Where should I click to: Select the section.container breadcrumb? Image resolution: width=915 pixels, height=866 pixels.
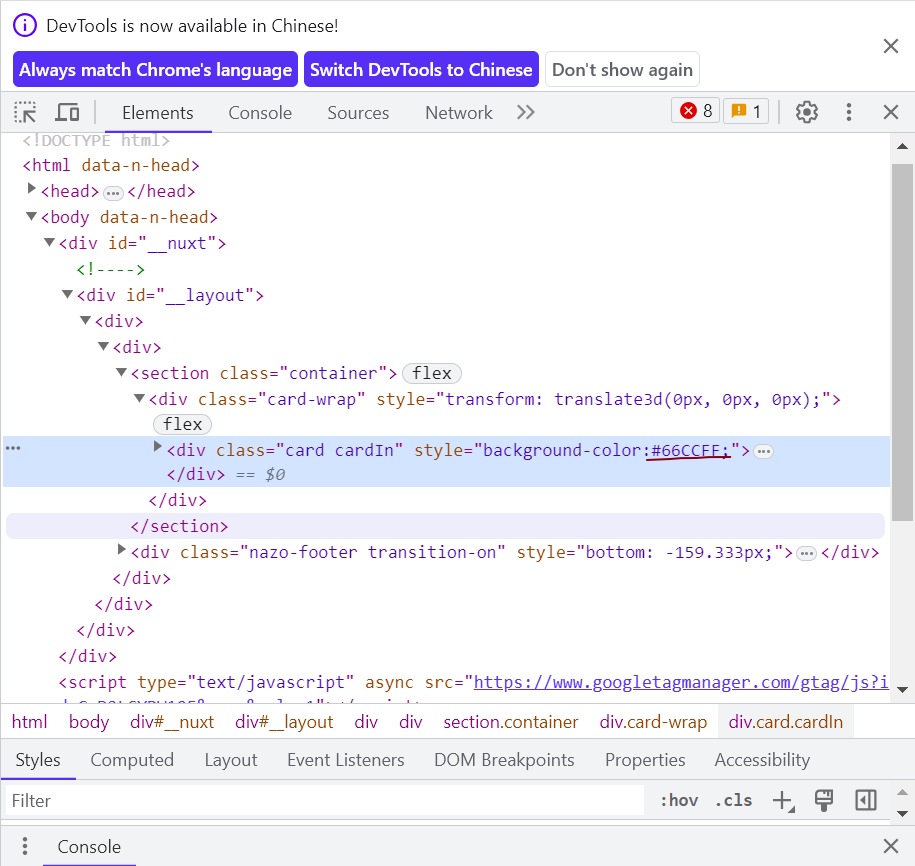tap(511, 722)
